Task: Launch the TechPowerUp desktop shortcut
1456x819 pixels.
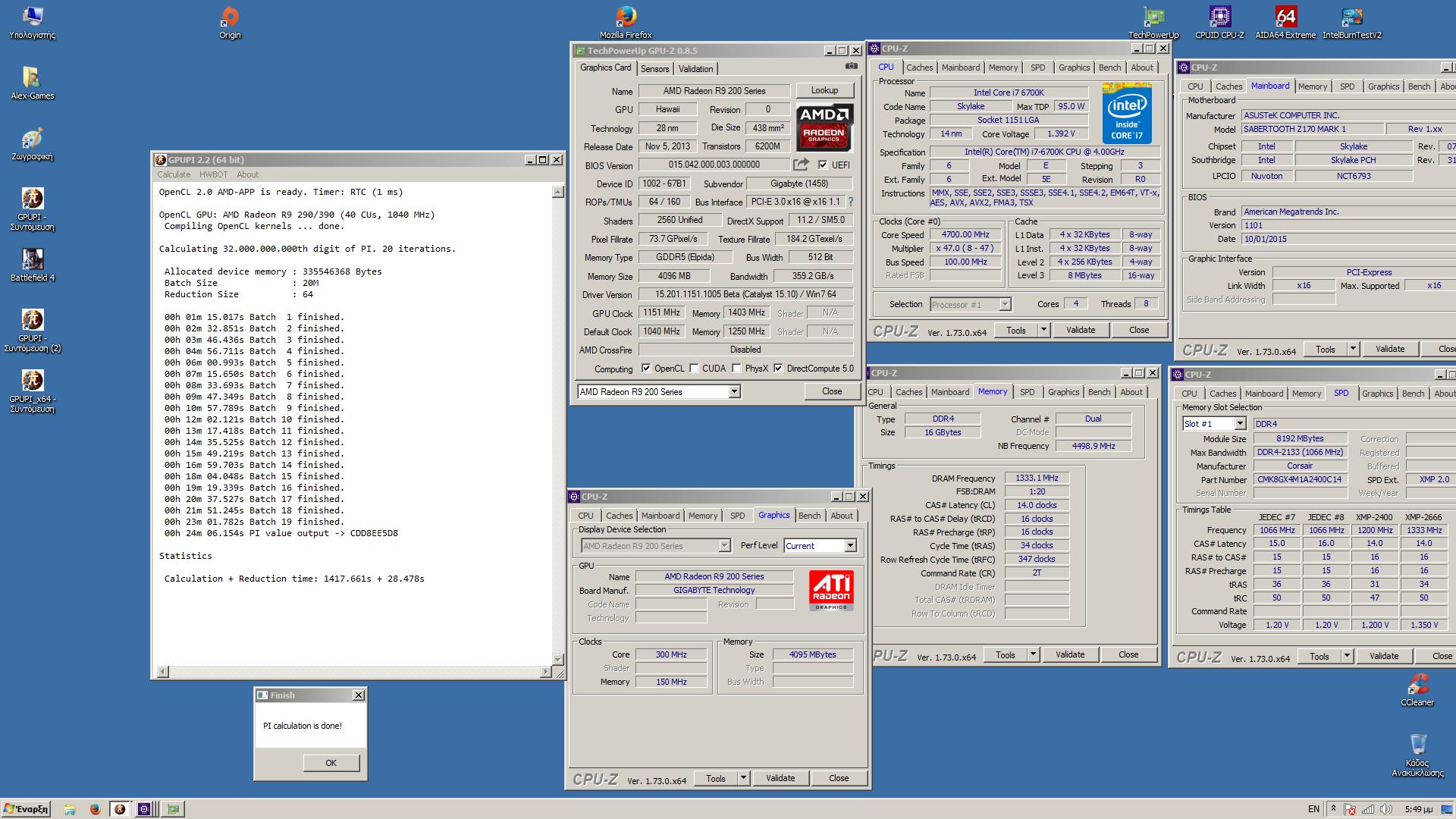Action: click(1153, 21)
